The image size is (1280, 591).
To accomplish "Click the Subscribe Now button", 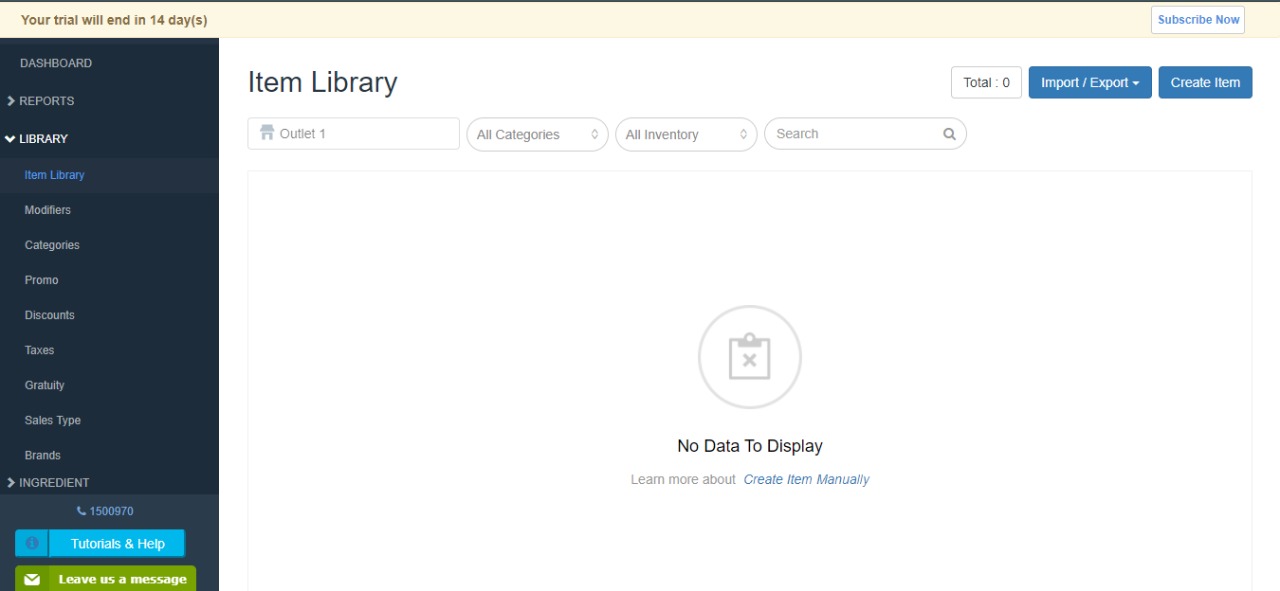I will click(x=1198, y=20).
